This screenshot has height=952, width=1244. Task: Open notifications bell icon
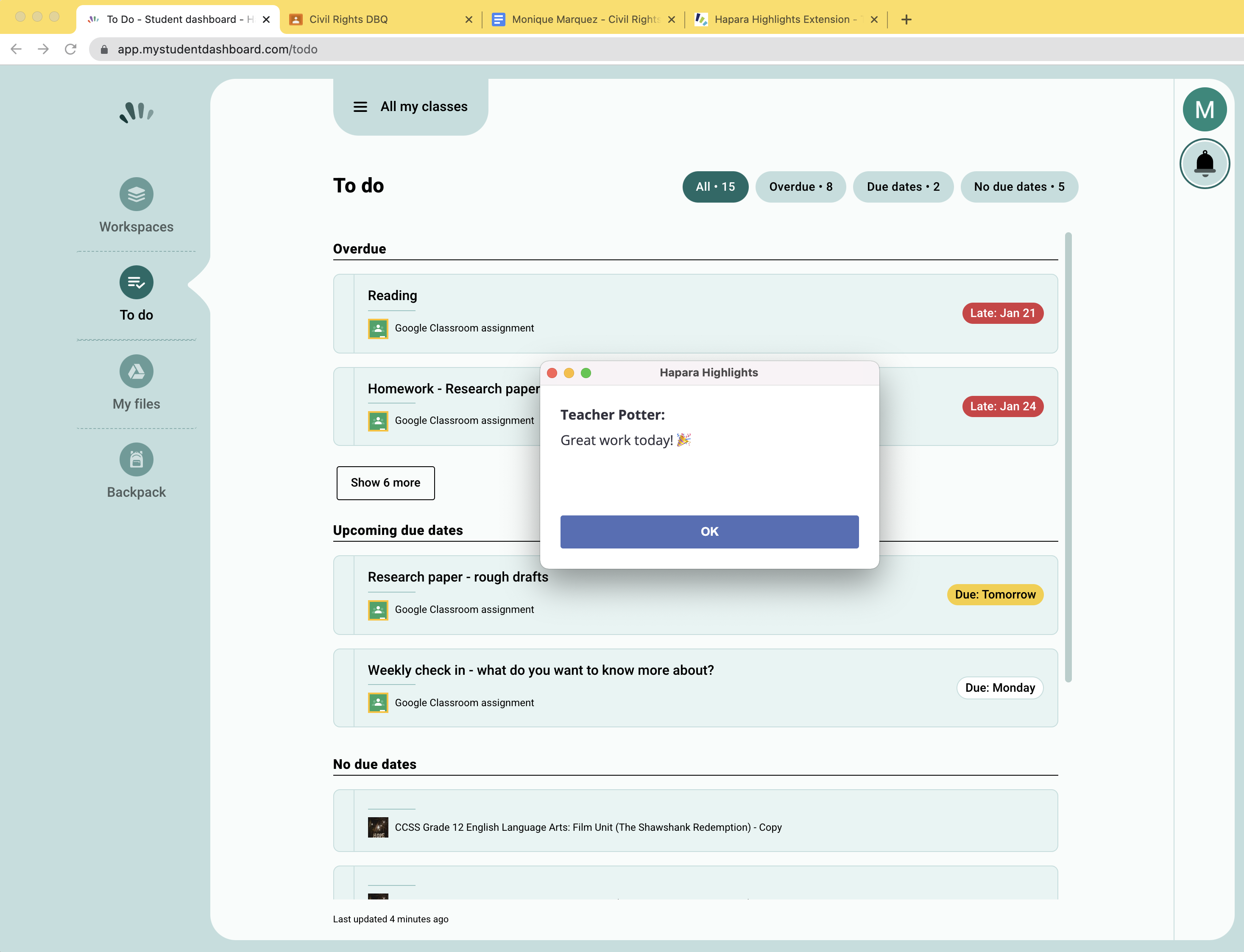tap(1204, 164)
